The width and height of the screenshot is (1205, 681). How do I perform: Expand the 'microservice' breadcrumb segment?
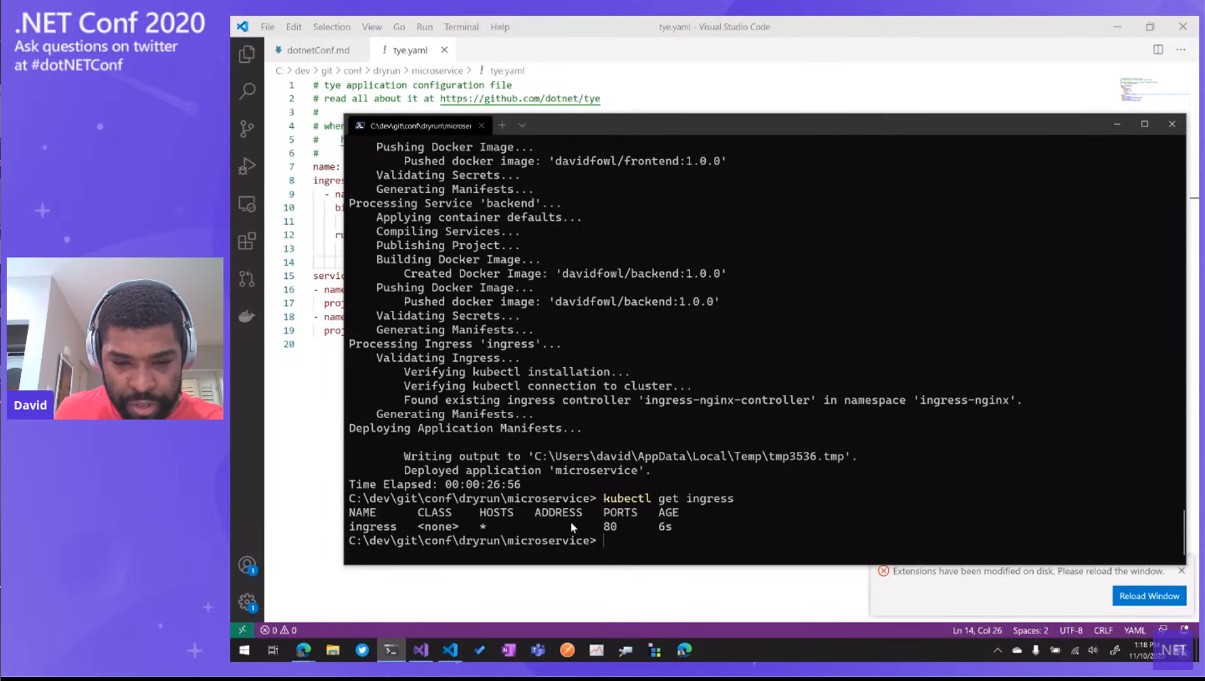click(x=437, y=71)
